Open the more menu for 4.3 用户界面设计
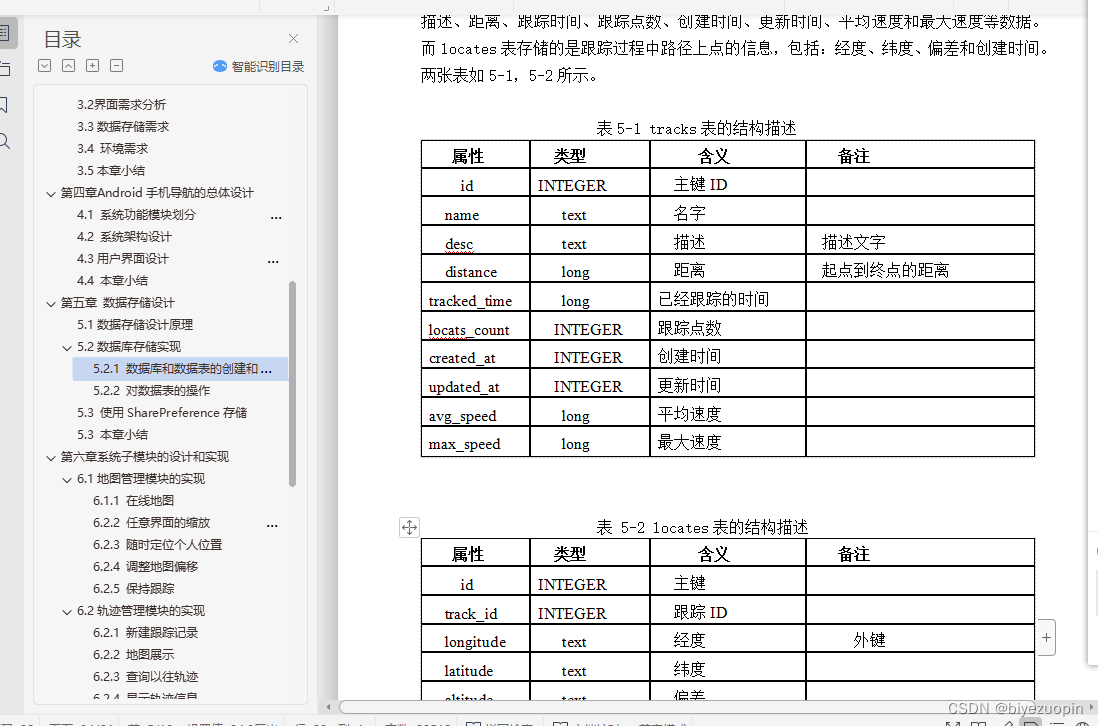 [x=273, y=261]
